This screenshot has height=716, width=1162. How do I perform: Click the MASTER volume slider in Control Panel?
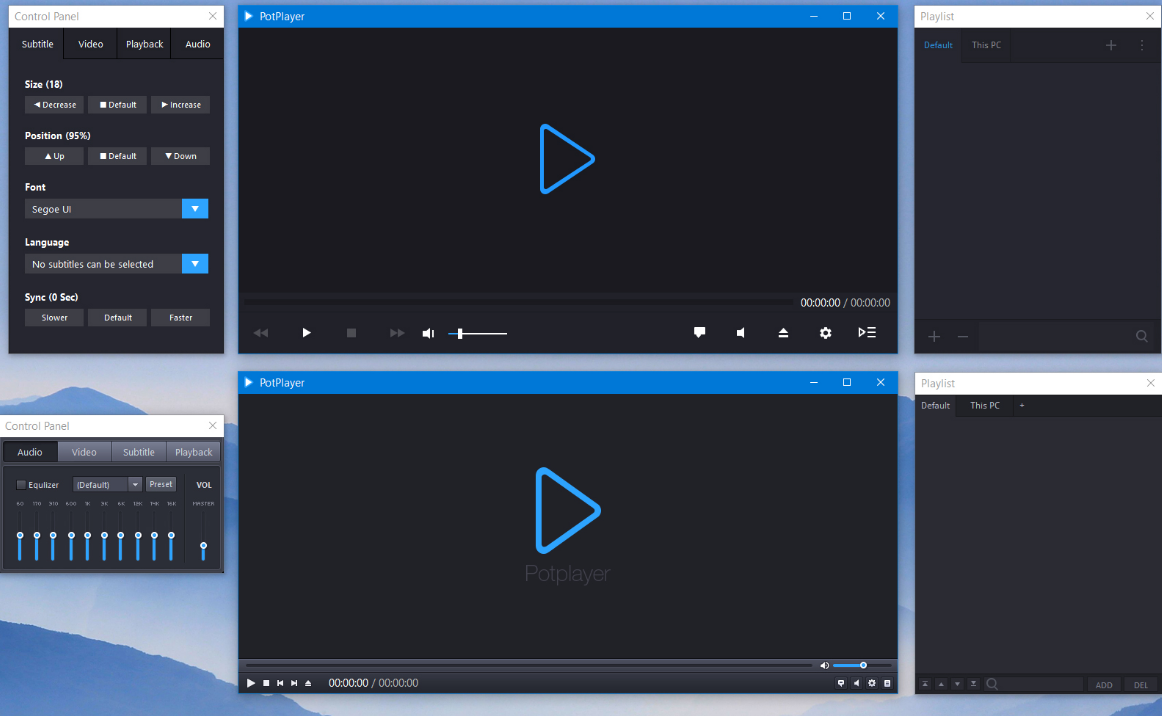203,537
